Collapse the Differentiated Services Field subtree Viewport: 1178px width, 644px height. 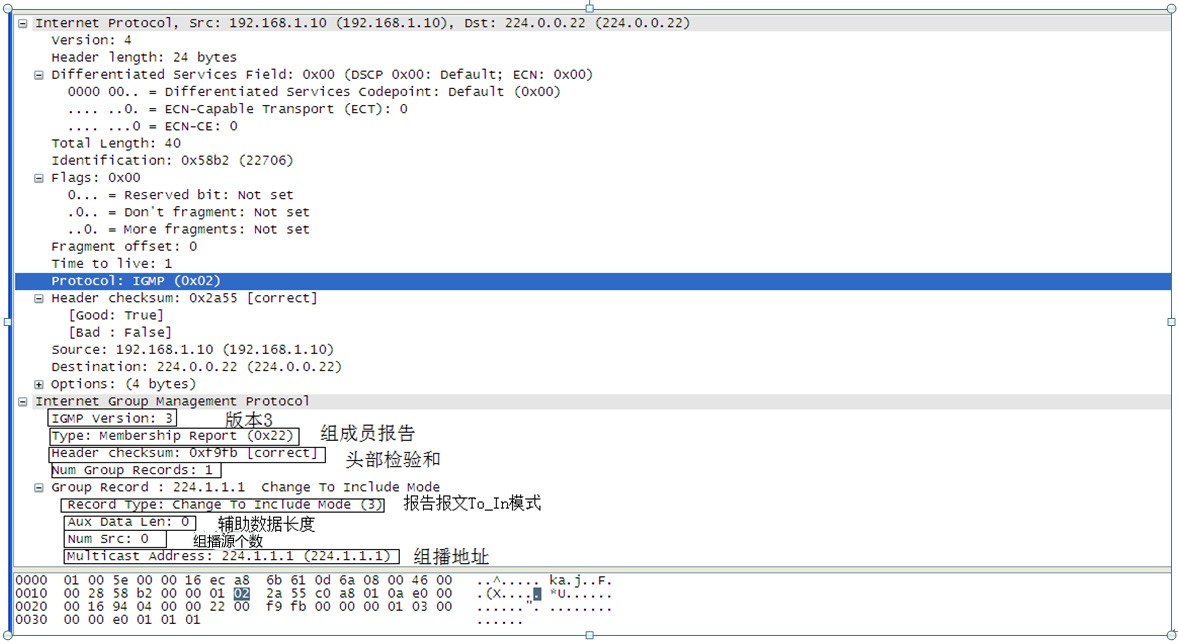point(37,74)
